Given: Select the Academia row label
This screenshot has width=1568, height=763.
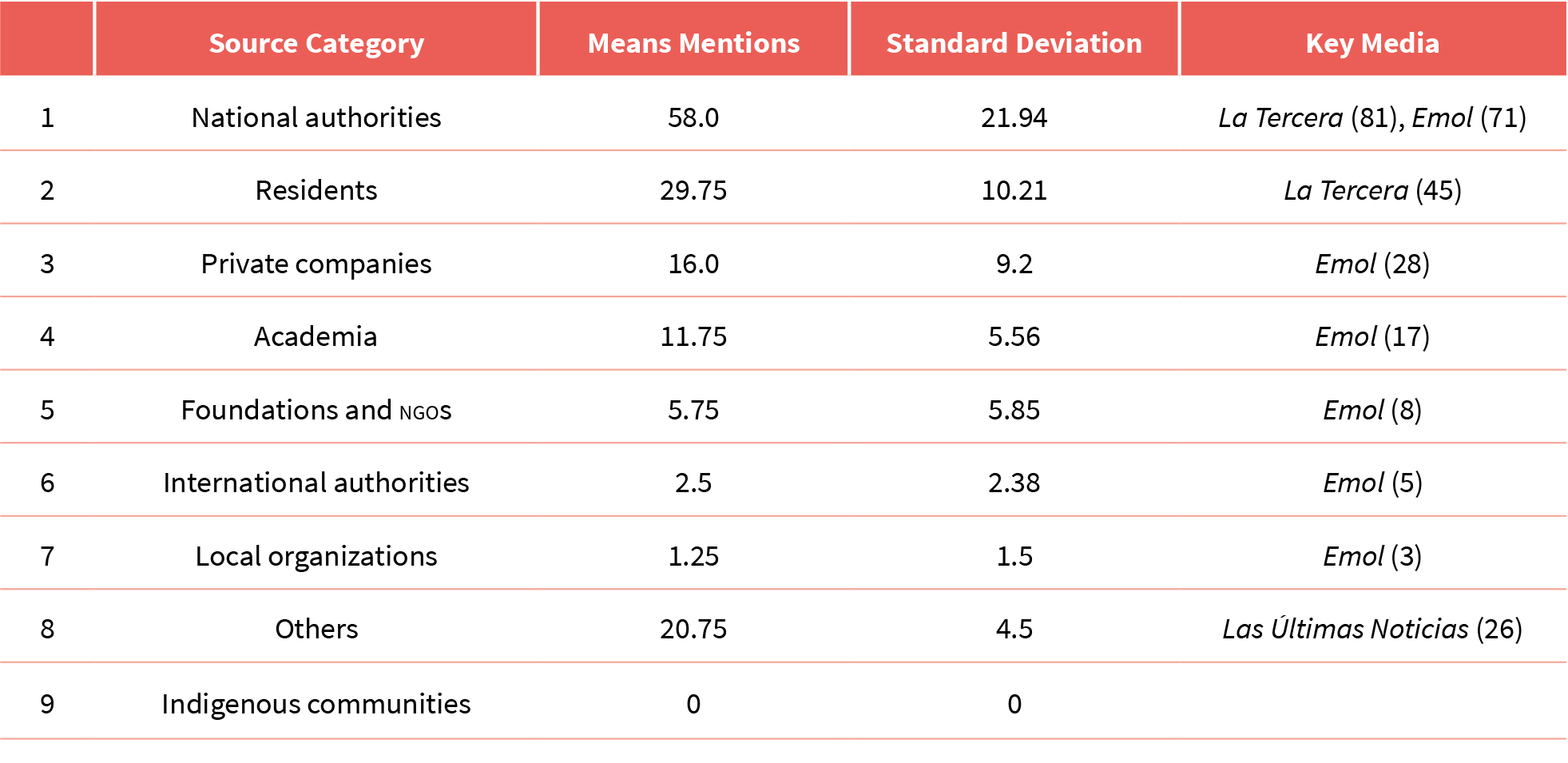Looking at the screenshot, I should click(x=316, y=336).
